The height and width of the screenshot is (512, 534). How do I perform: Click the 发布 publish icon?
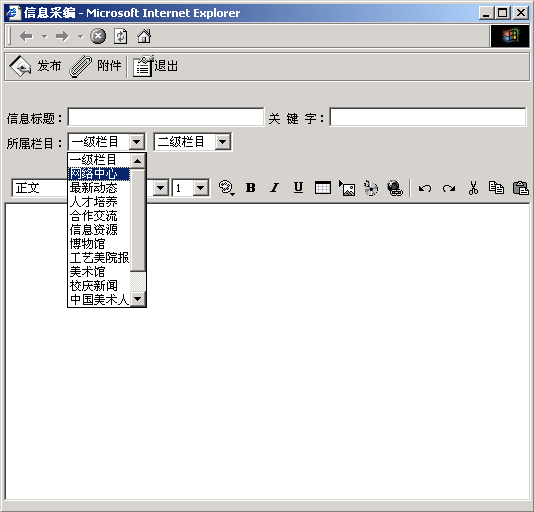pyautogui.click(x=20, y=66)
